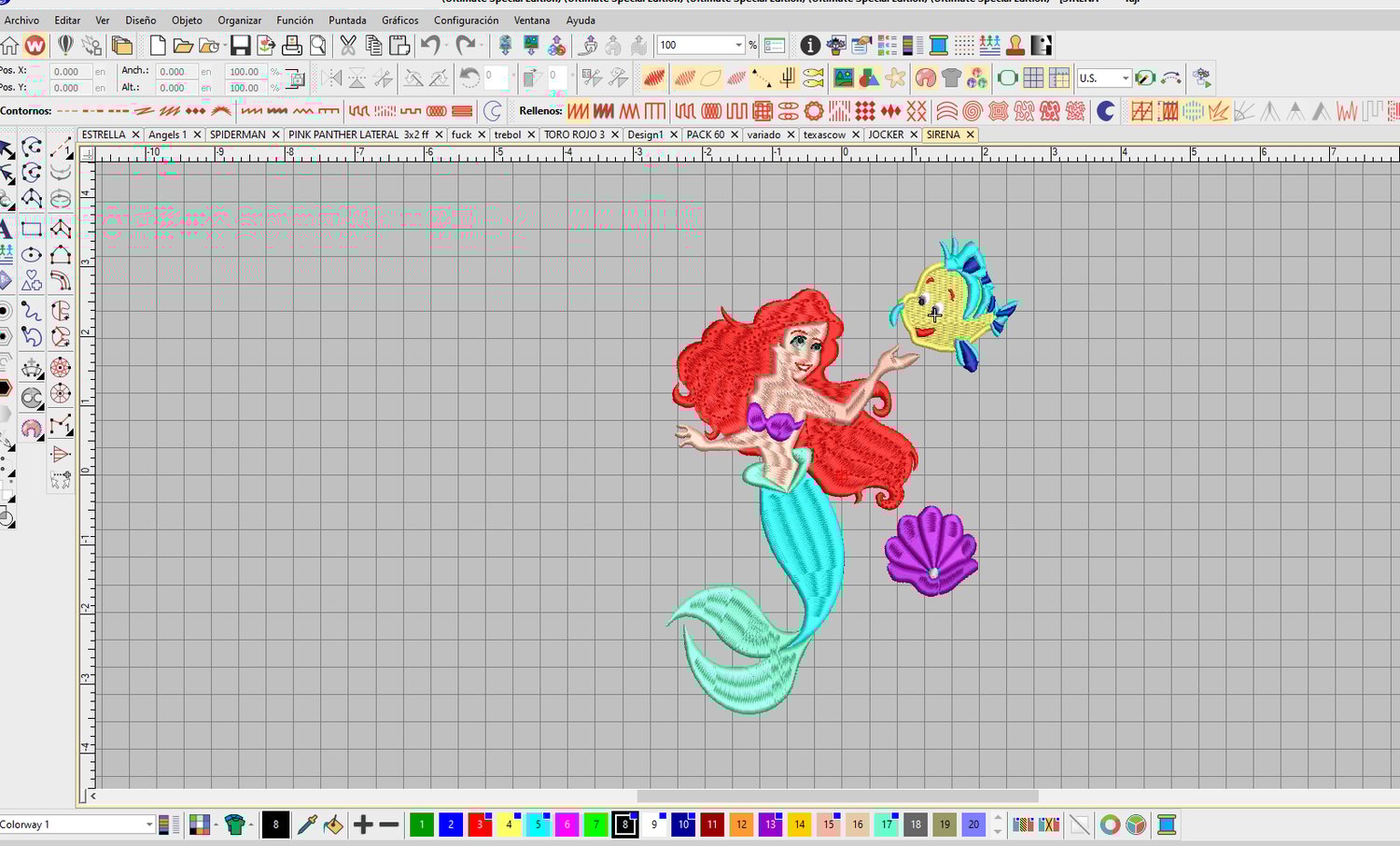Open the Ayuda menu
1400x846 pixels.
581,20
